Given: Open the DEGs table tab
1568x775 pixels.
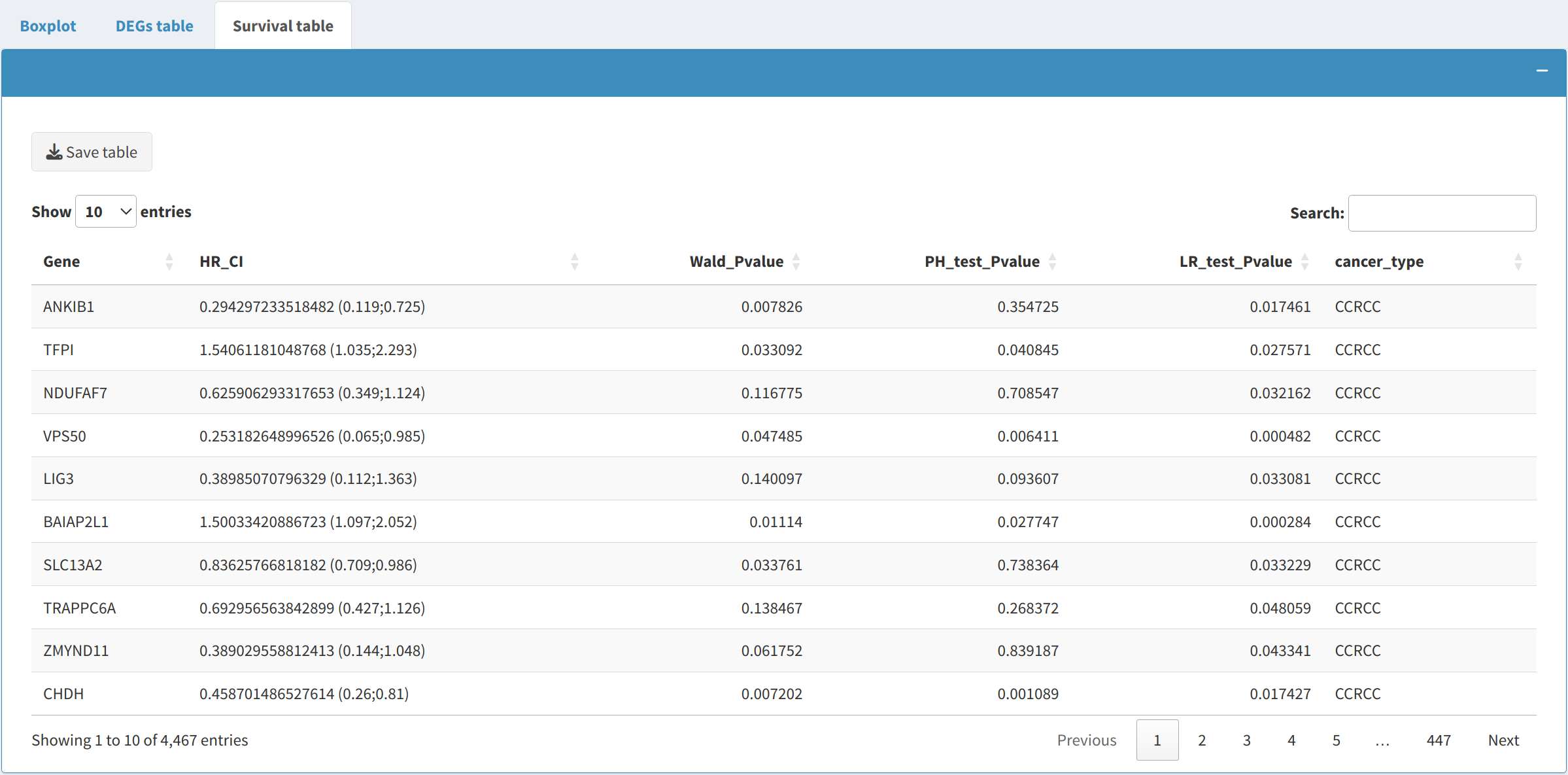Looking at the screenshot, I should [x=154, y=26].
